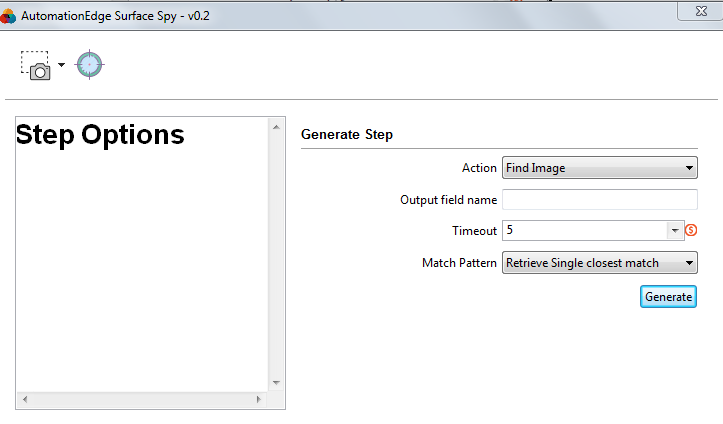The width and height of the screenshot is (723, 424).
Task: Click the Generate button
Action: [x=668, y=297]
